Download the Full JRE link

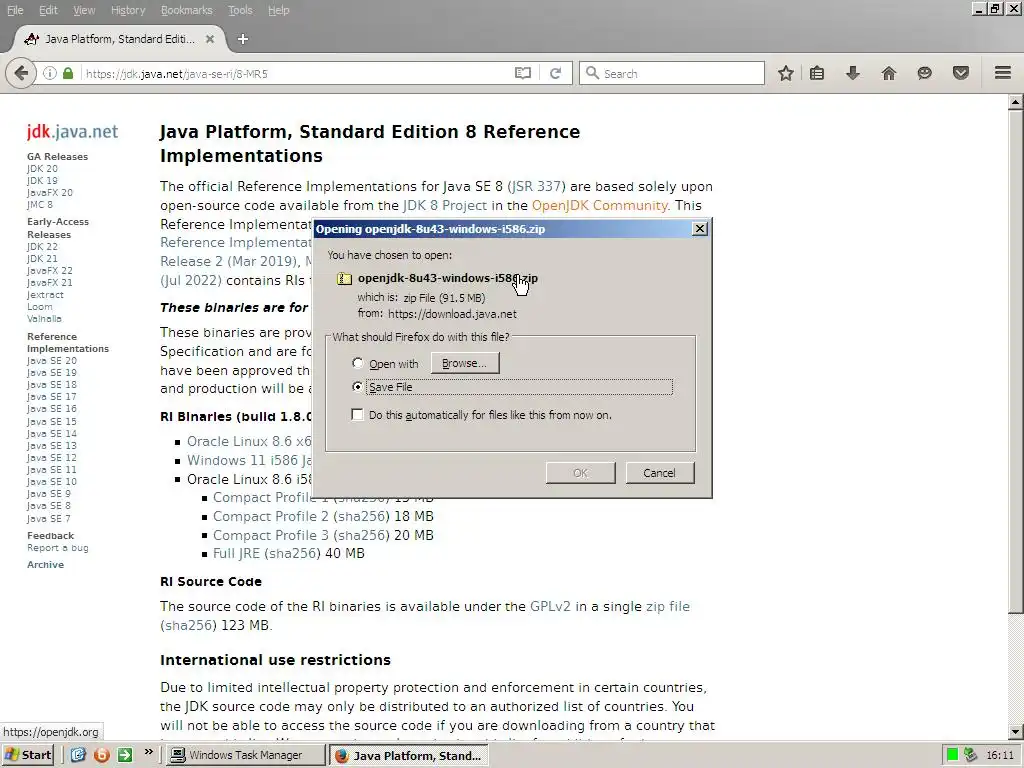click(x=236, y=553)
